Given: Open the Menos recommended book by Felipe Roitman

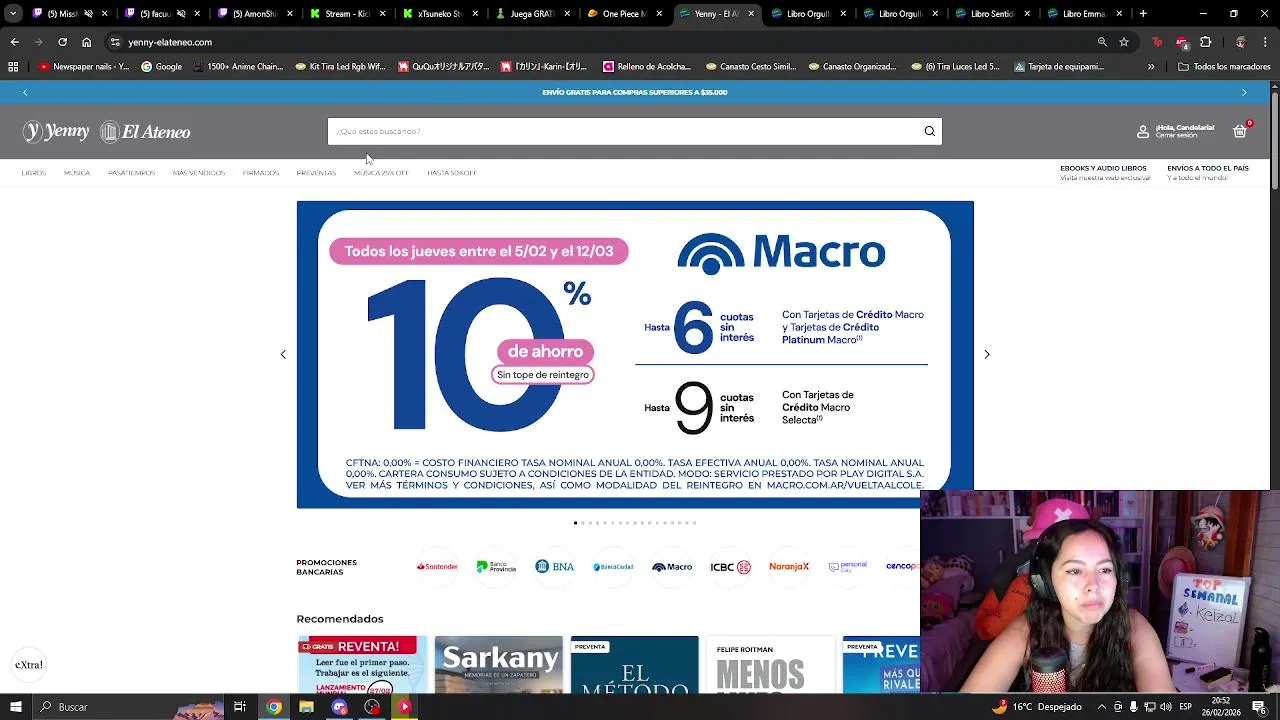Looking at the screenshot, I should click(770, 664).
